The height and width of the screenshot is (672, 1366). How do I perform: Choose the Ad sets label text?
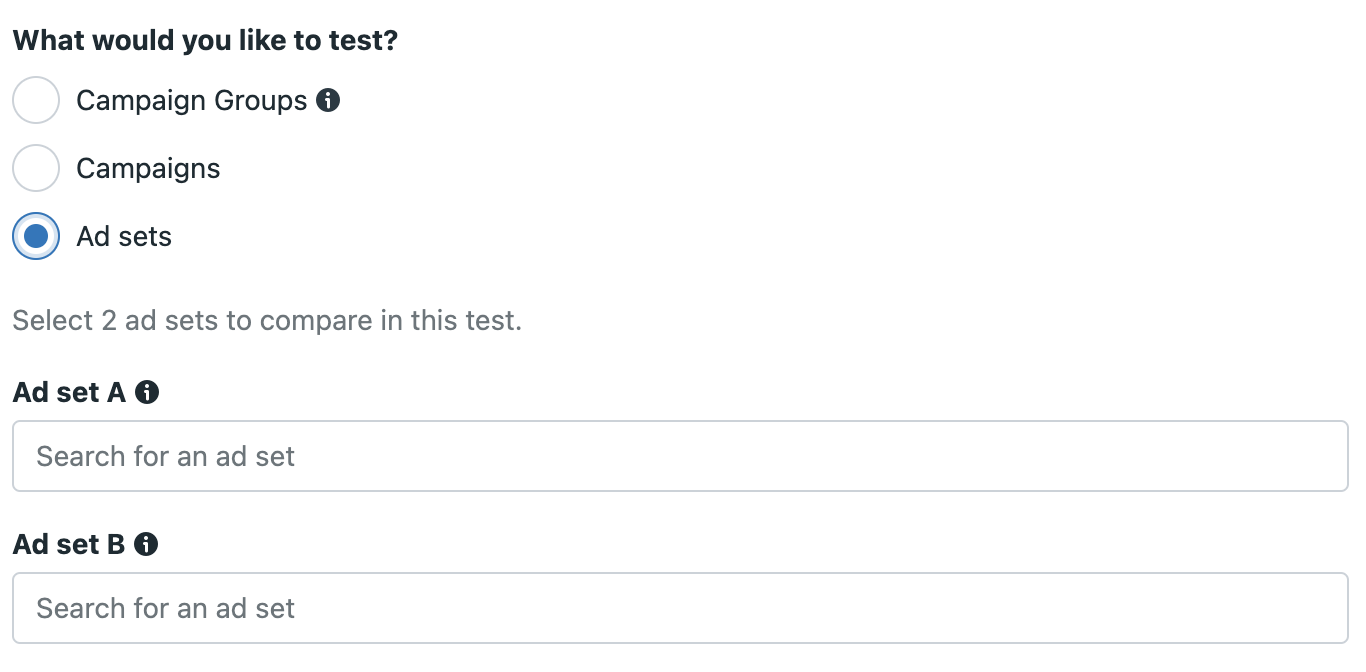tap(124, 237)
